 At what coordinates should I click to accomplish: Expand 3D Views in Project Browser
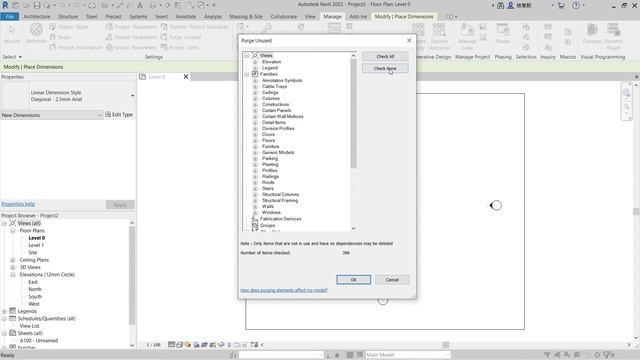[x=13, y=267]
